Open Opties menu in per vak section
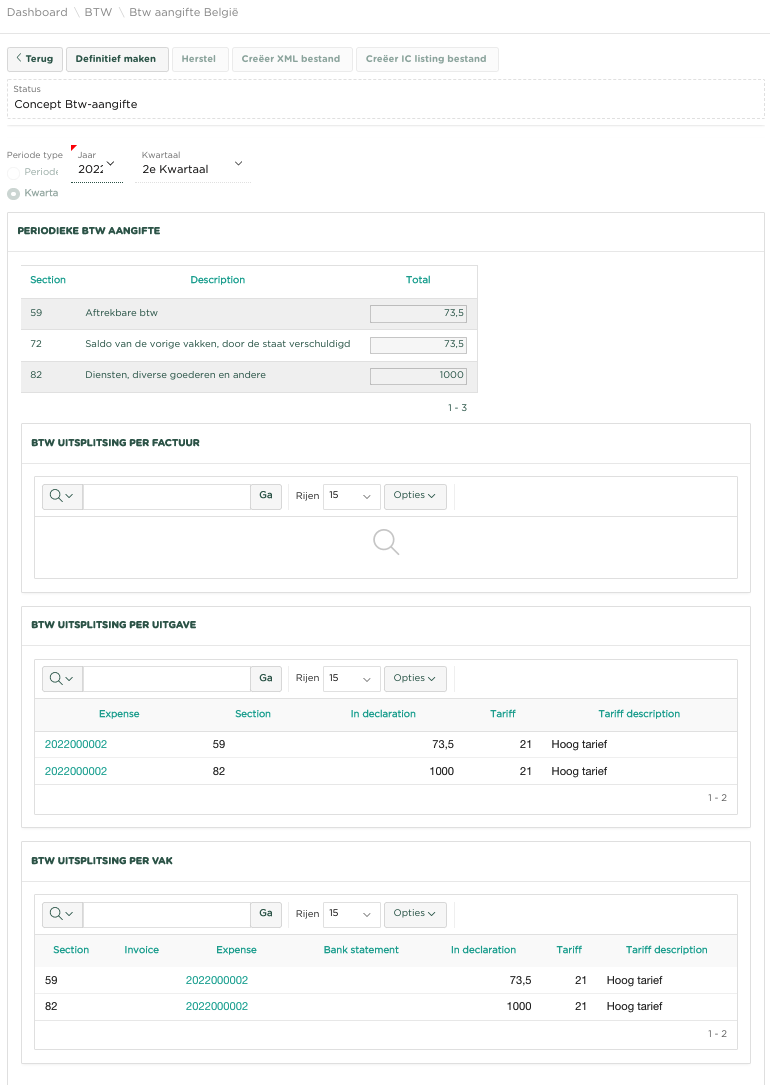770x1085 pixels. [415, 913]
